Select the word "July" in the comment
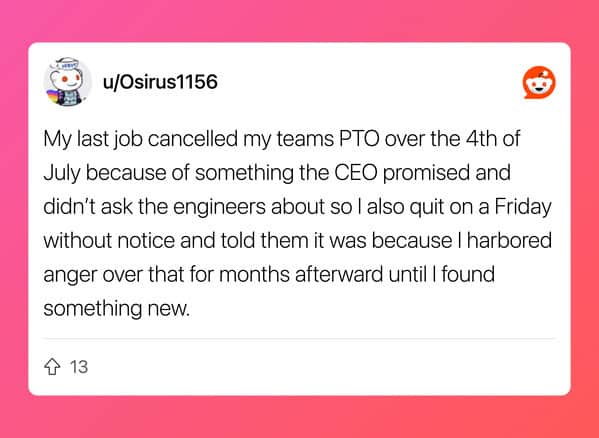This screenshot has width=599, height=438. click(x=62, y=173)
